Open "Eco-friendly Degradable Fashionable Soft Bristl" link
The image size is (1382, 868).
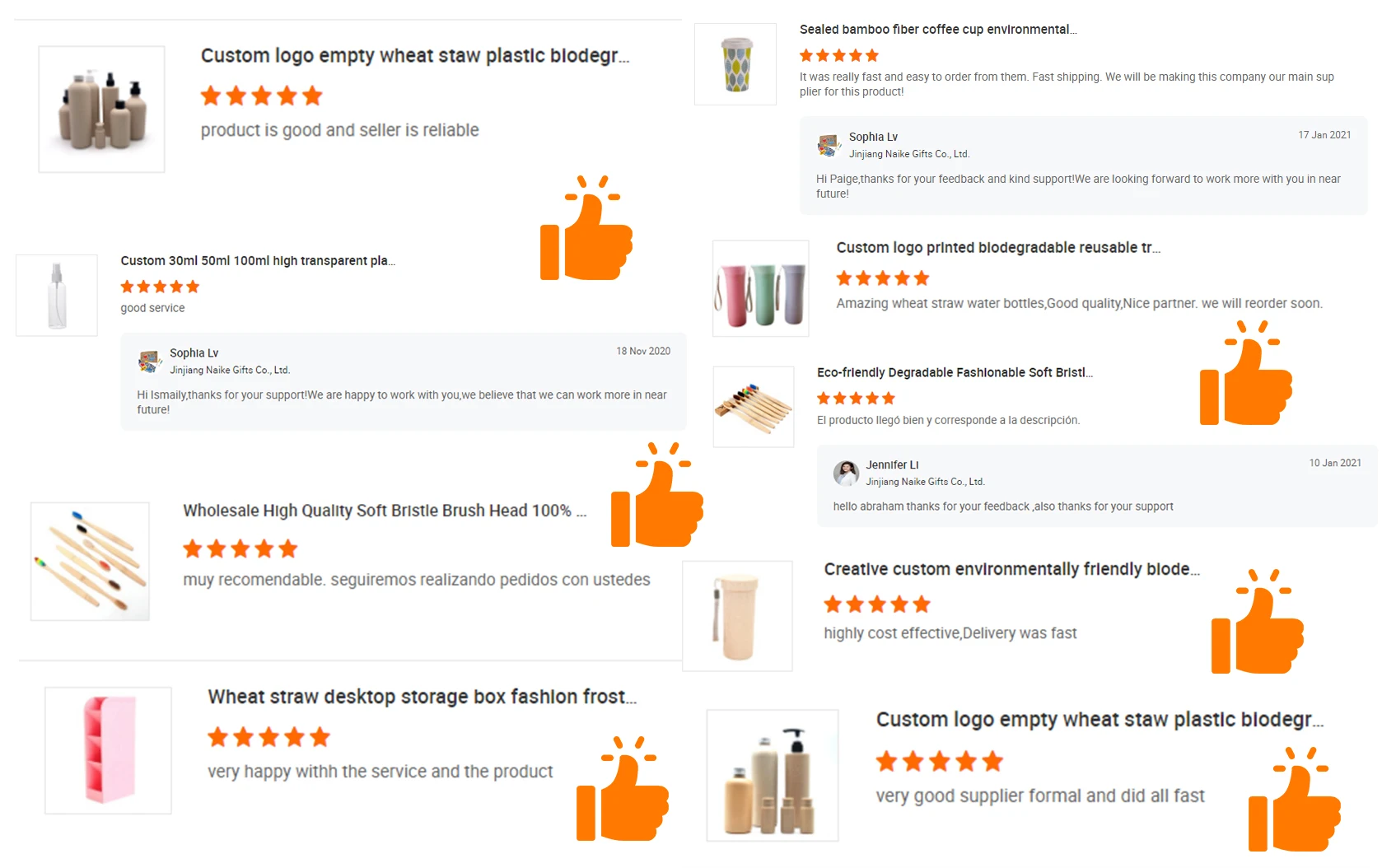pyautogui.click(x=954, y=373)
